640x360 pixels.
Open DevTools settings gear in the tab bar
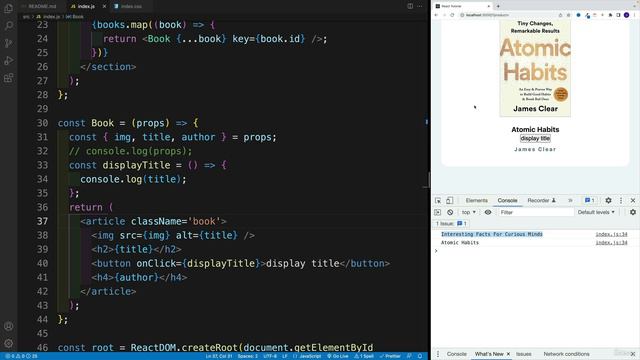(608, 200)
